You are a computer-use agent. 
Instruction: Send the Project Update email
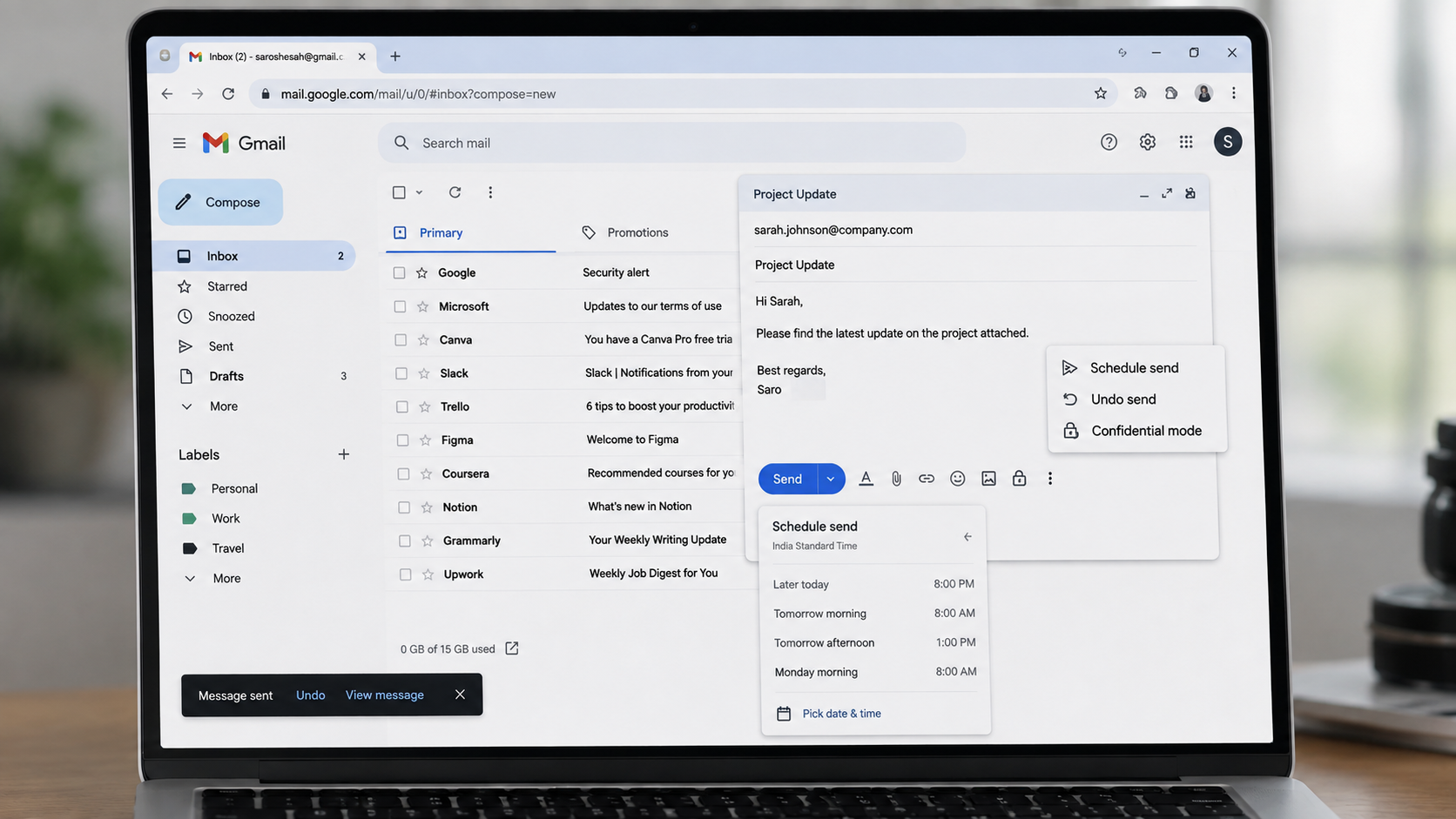pyautogui.click(x=787, y=479)
